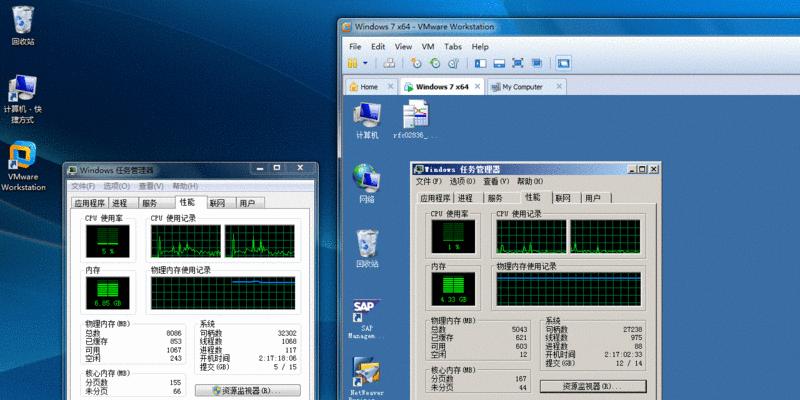Select the 回收站 icon on host desktop
The height and width of the screenshot is (400, 800).
tap(23, 26)
